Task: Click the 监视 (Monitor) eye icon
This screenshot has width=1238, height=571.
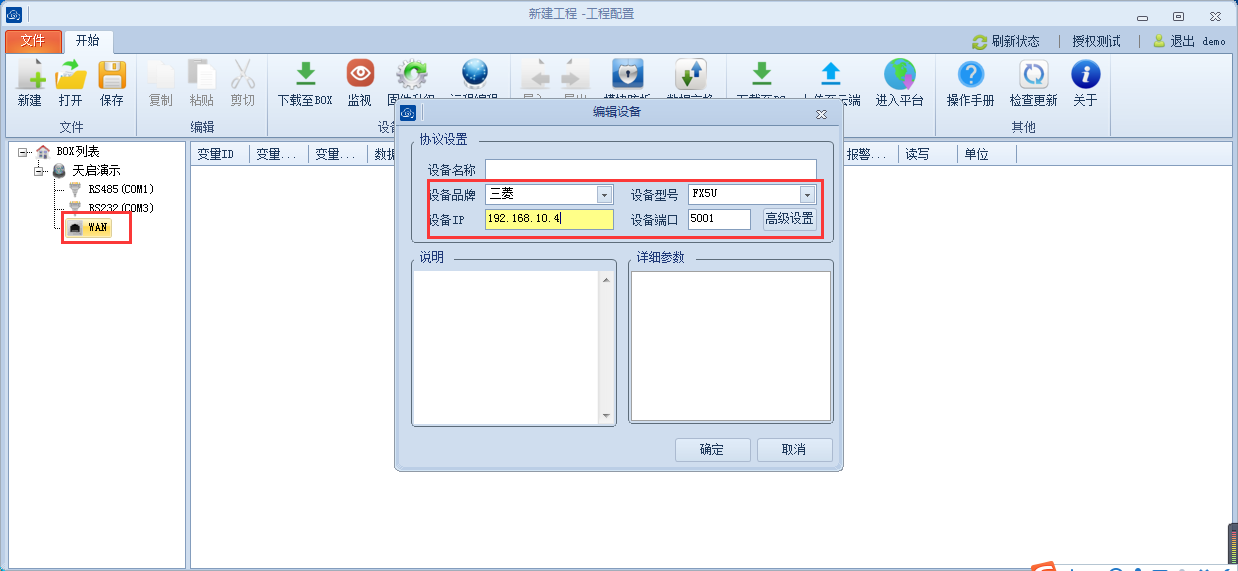Action: tap(360, 75)
